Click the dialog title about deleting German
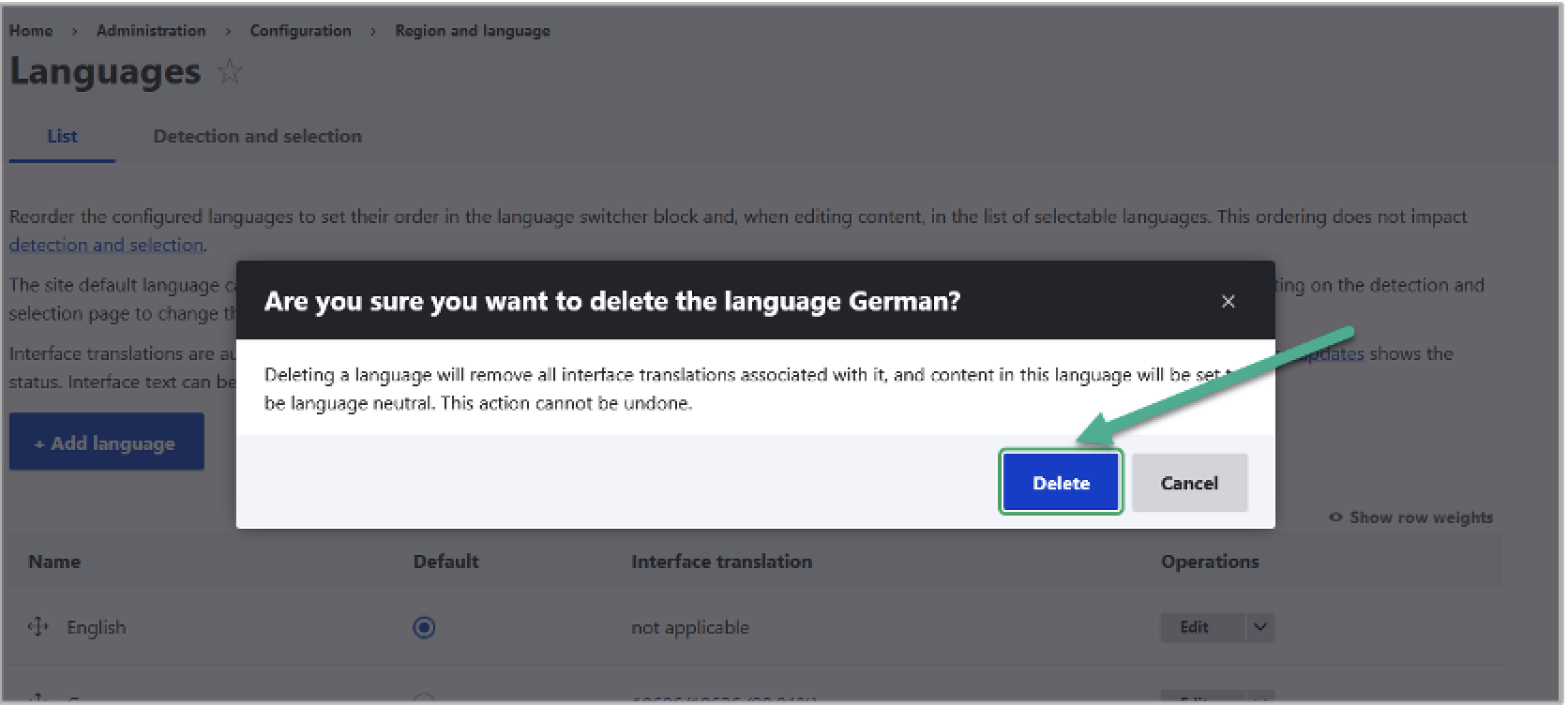 pos(612,301)
